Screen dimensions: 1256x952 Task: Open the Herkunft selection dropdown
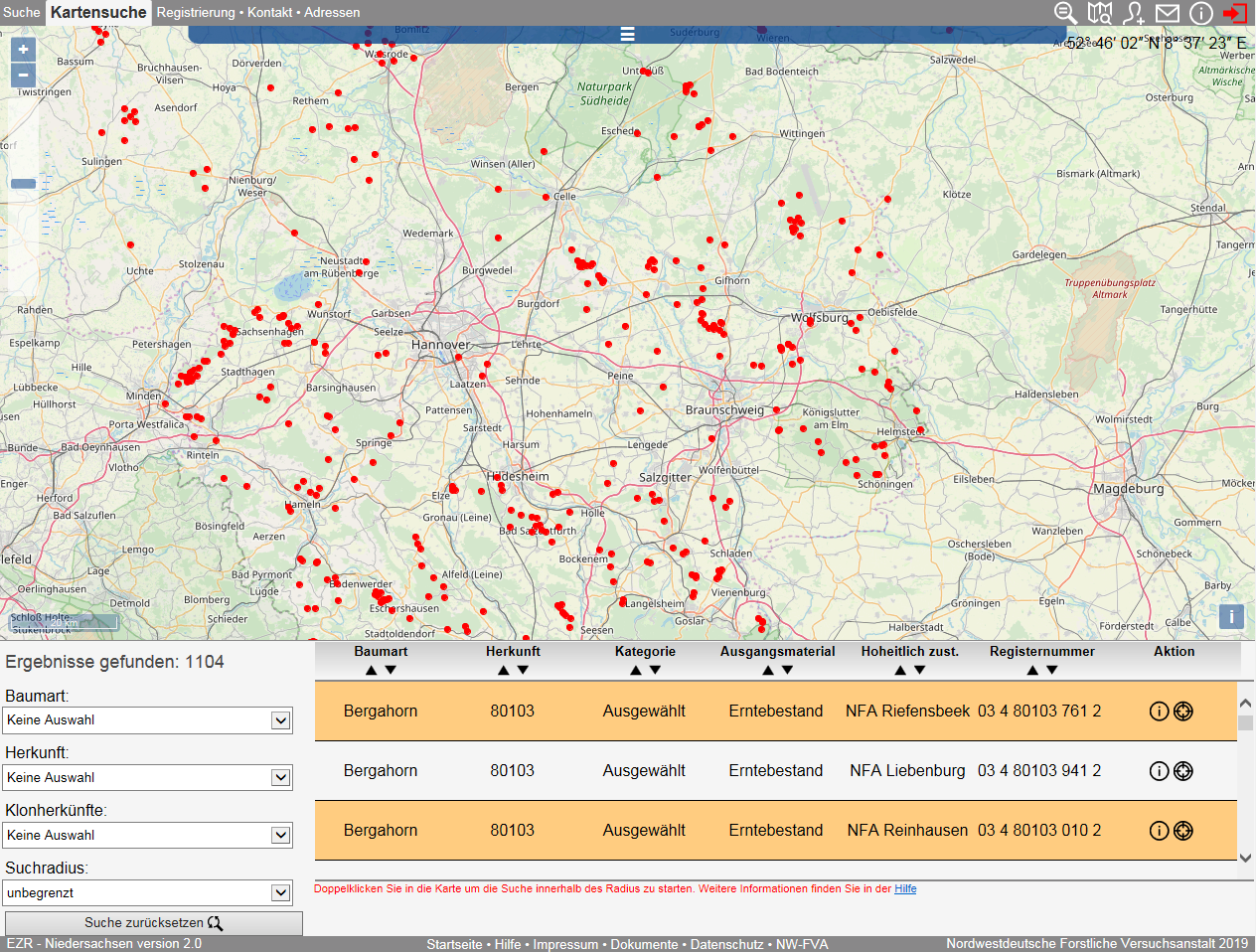coord(148,778)
